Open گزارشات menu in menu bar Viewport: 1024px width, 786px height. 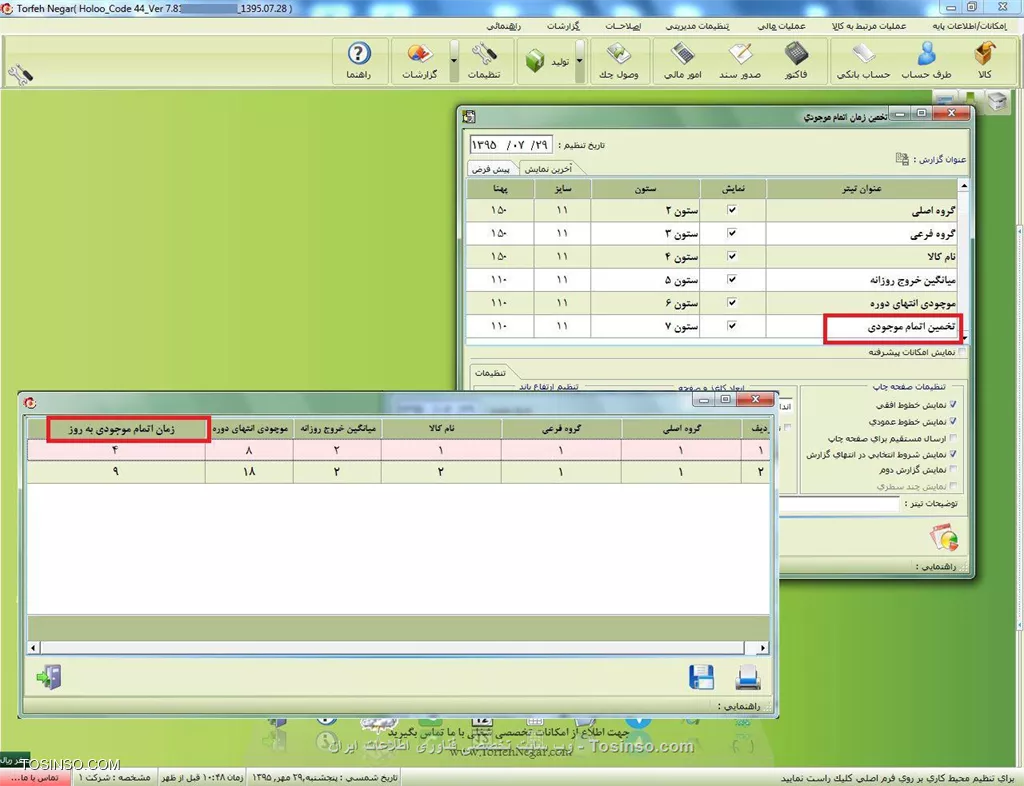(x=563, y=26)
